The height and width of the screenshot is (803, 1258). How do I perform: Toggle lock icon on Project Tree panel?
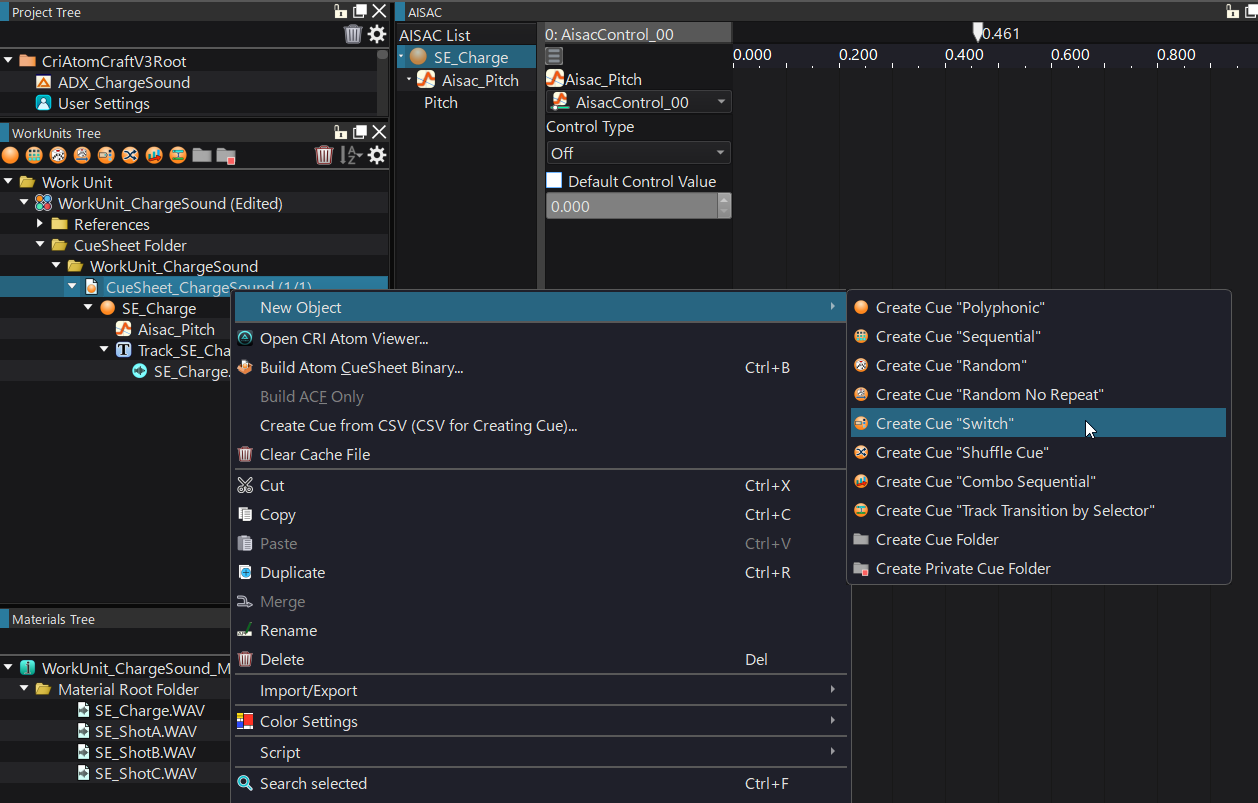tap(341, 11)
